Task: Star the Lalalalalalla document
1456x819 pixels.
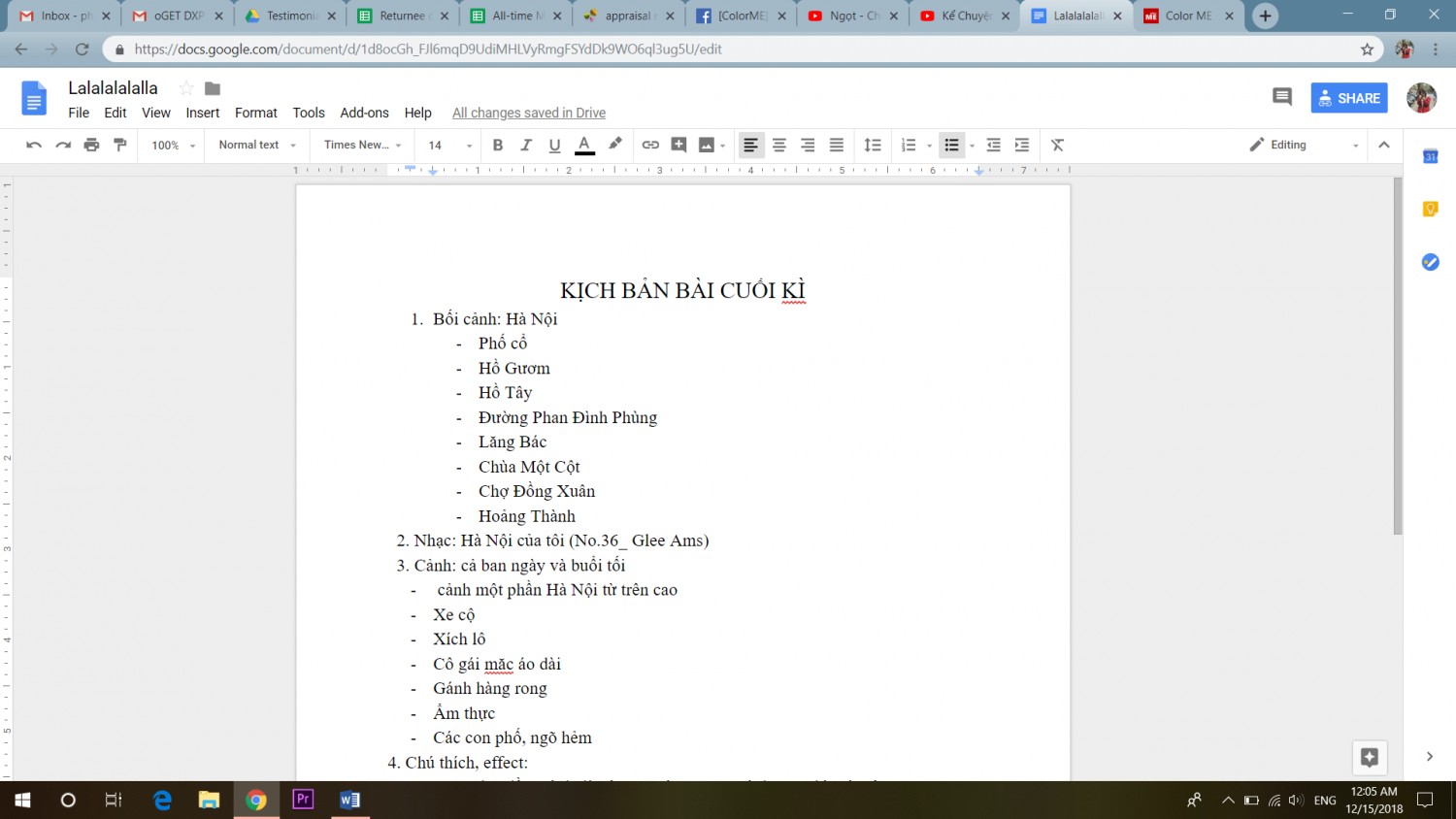Action: (186, 88)
